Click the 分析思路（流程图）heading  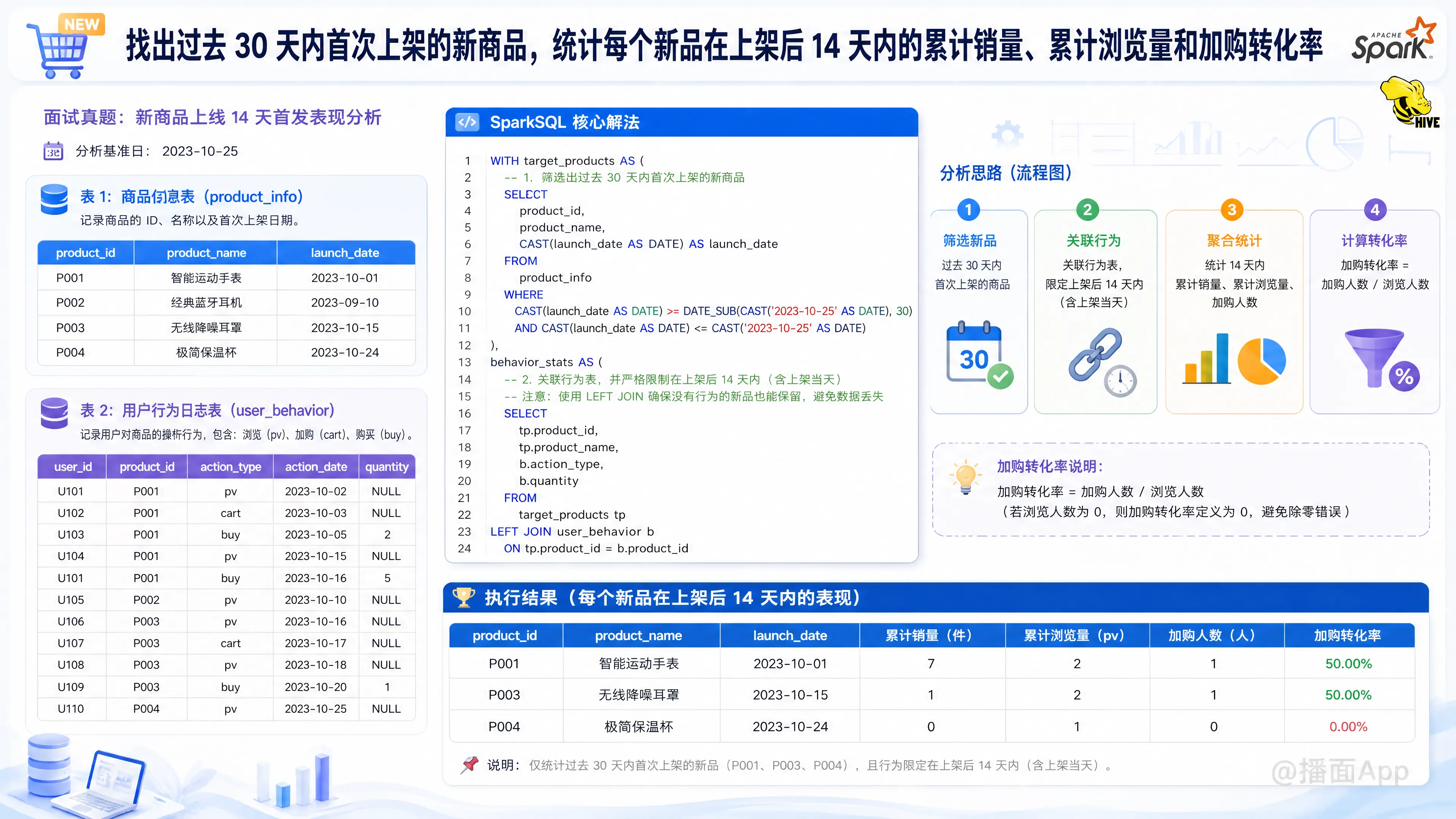(1006, 173)
